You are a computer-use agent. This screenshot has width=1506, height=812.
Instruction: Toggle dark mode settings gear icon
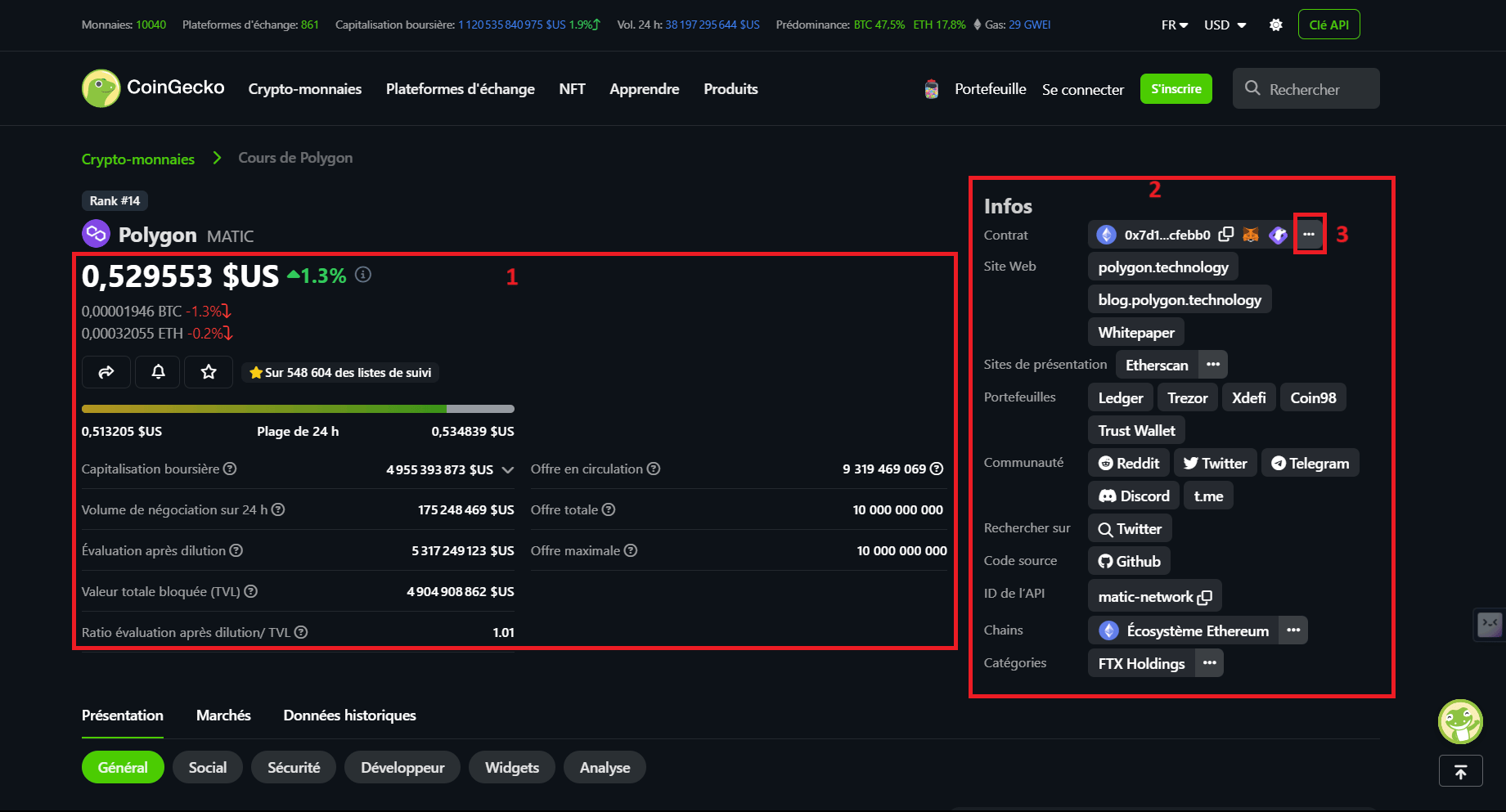1275,25
